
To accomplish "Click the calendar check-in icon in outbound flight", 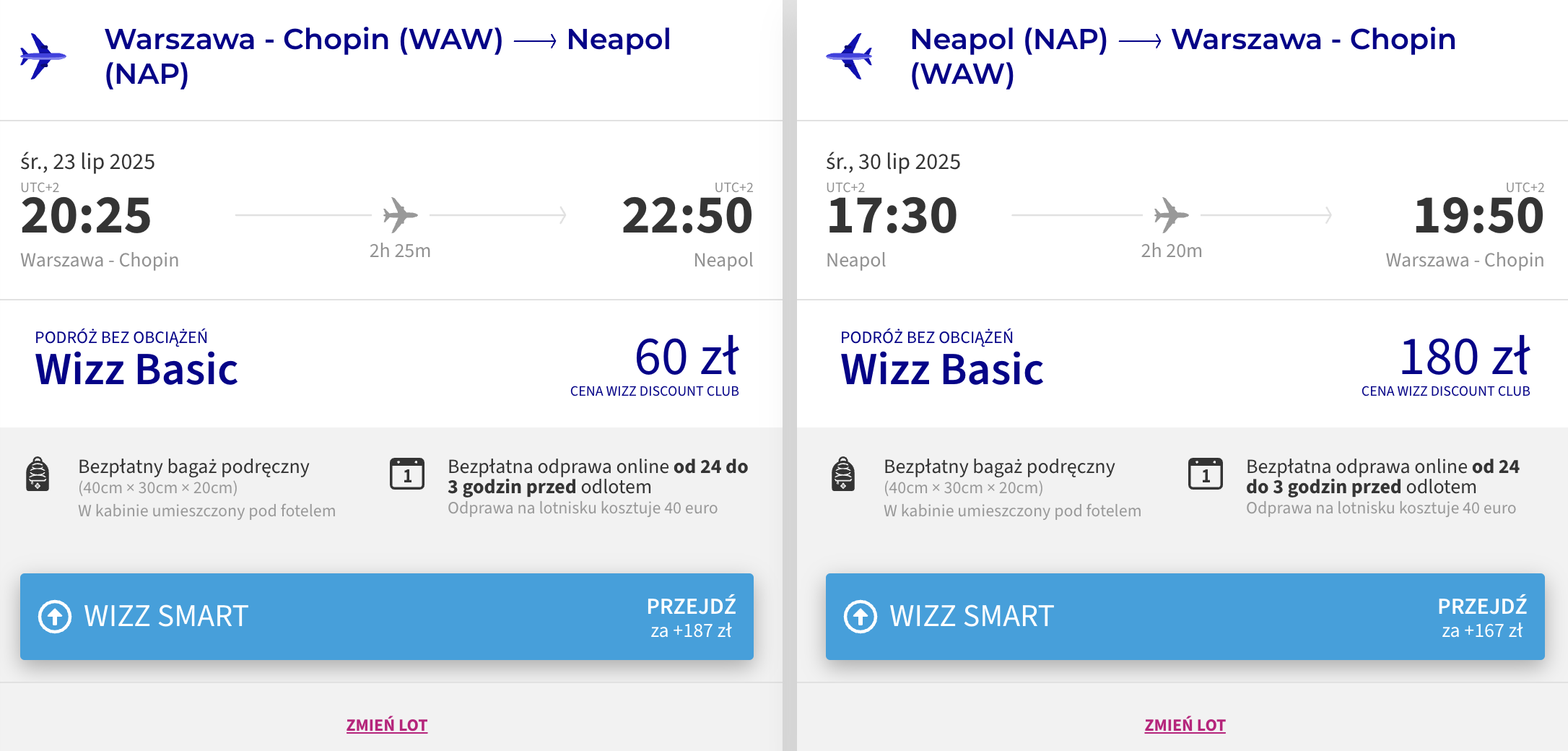I will (407, 474).
